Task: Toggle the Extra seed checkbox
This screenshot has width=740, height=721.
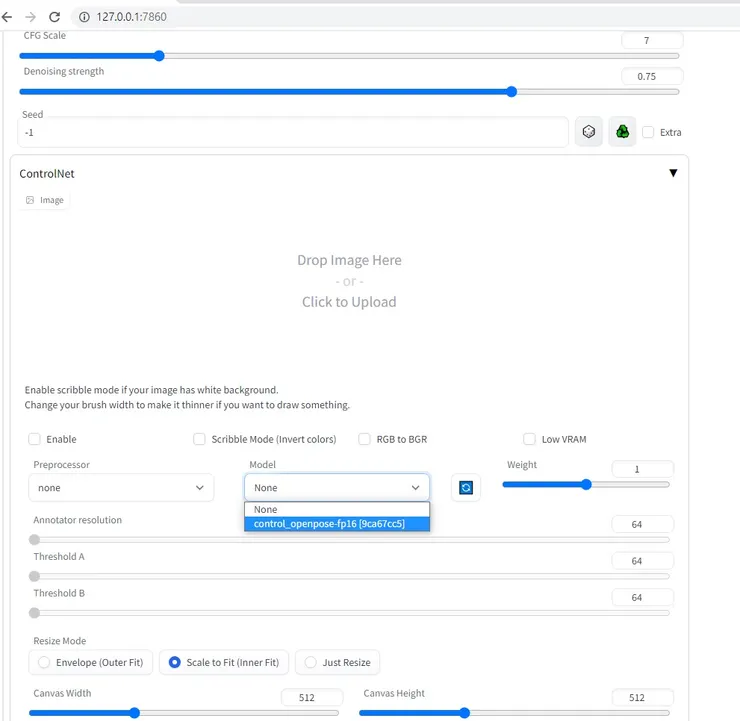Action: (648, 132)
